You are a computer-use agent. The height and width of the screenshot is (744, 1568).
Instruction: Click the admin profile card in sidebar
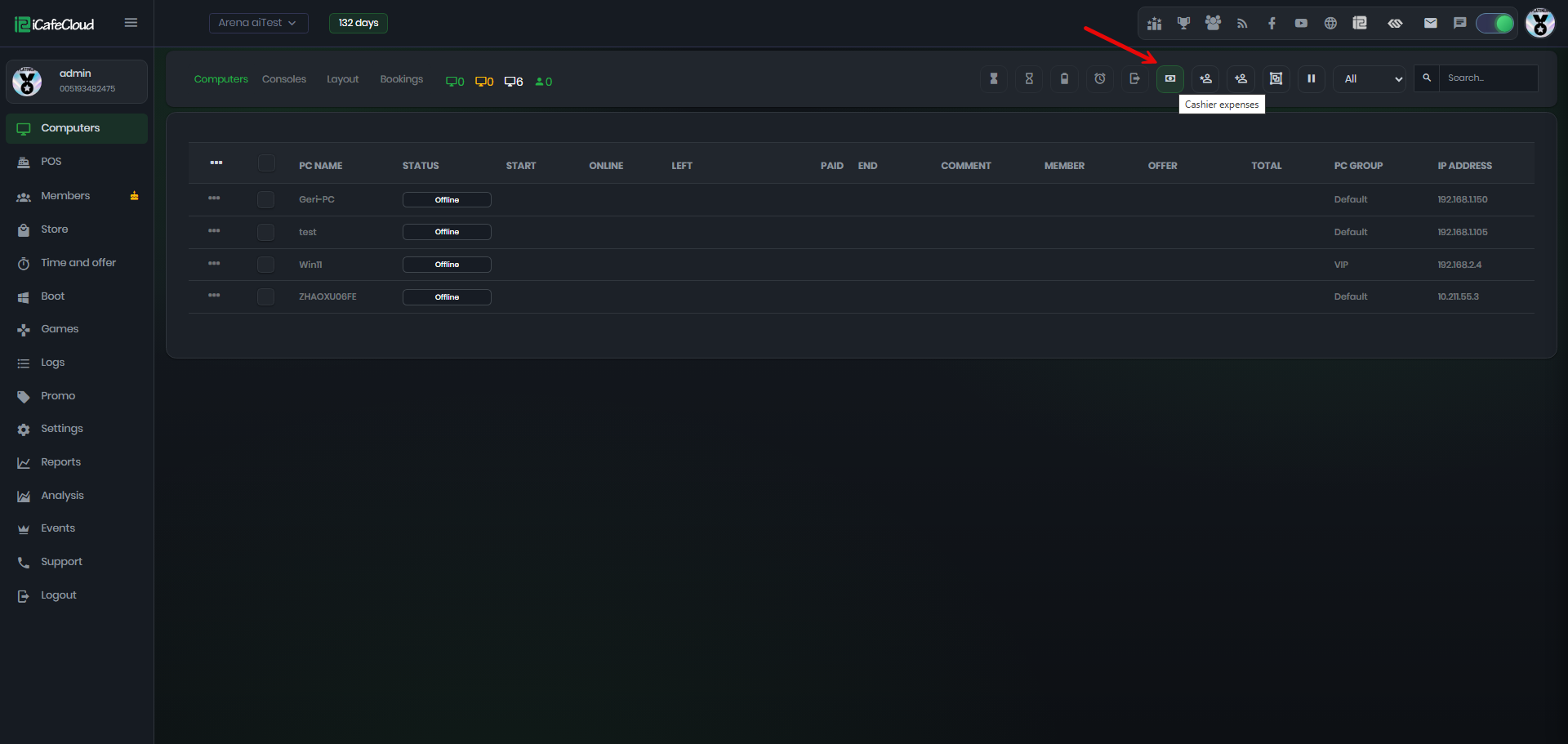(77, 82)
